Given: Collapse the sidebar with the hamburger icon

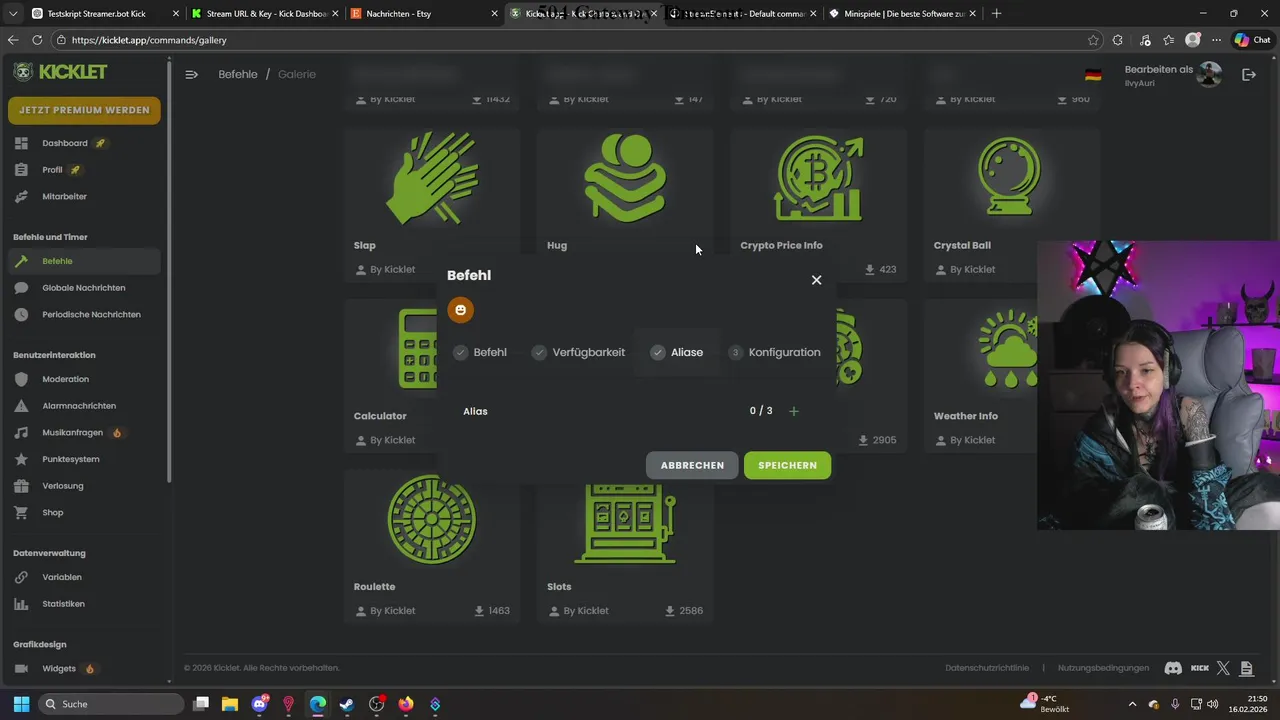Looking at the screenshot, I should point(191,74).
